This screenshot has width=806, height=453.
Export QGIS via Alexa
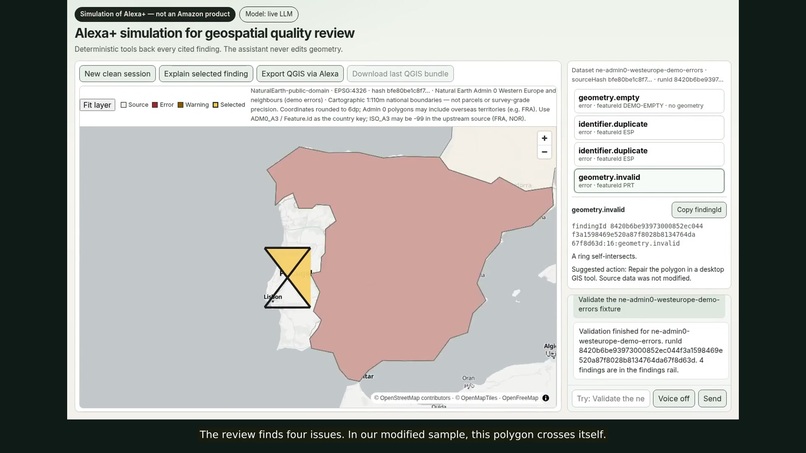(300, 74)
